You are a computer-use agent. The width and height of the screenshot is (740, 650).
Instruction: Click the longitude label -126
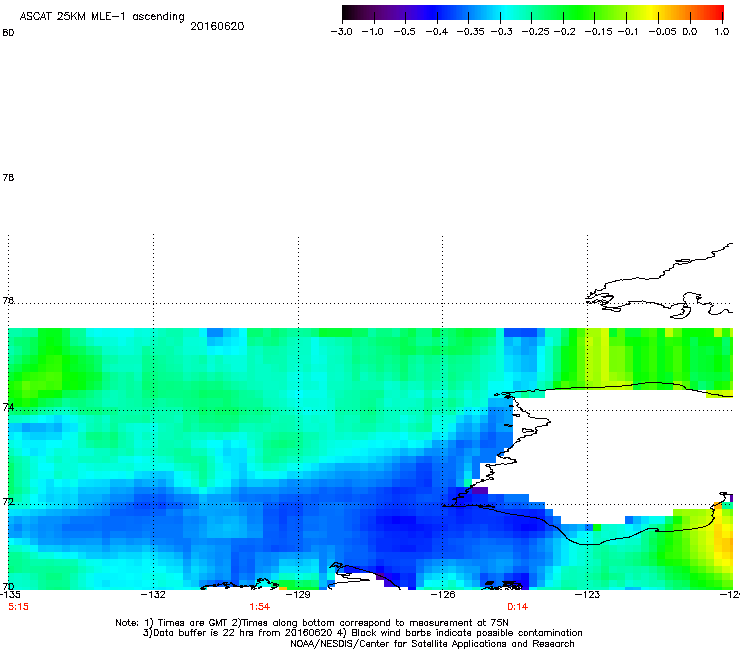(x=443, y=595)
